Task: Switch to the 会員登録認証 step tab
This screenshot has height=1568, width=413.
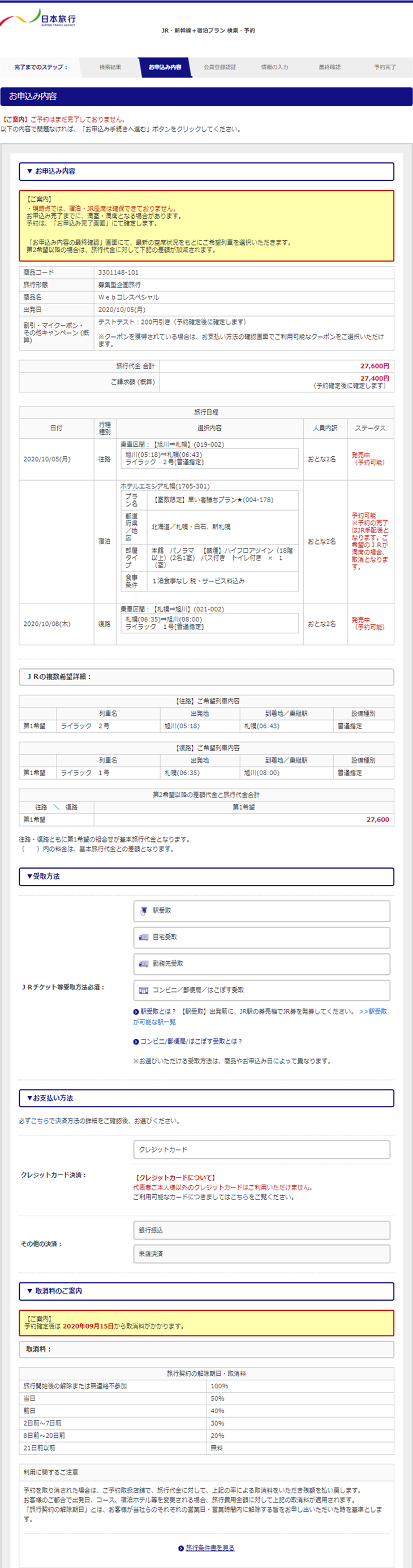Action: coord(220,67)
